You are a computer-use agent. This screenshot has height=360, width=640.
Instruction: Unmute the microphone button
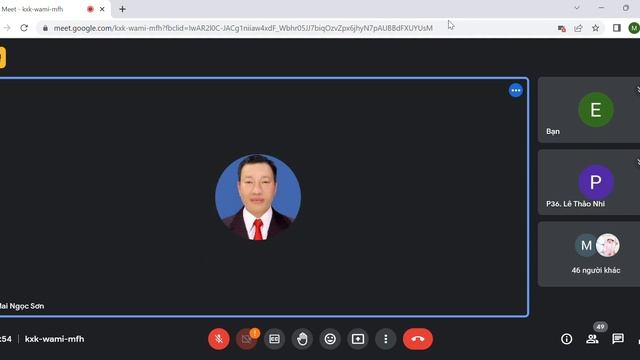pyautogui.click(x=219, y=339)
